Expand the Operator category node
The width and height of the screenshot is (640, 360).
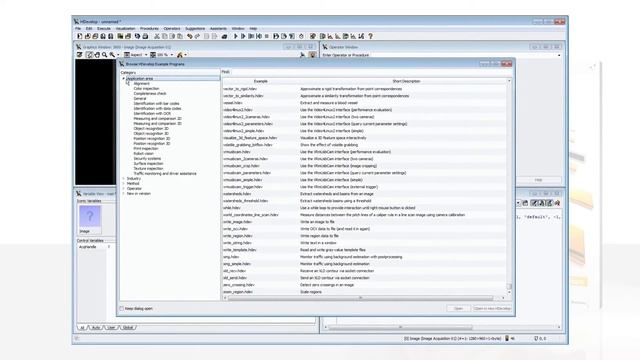click(124, 189)
